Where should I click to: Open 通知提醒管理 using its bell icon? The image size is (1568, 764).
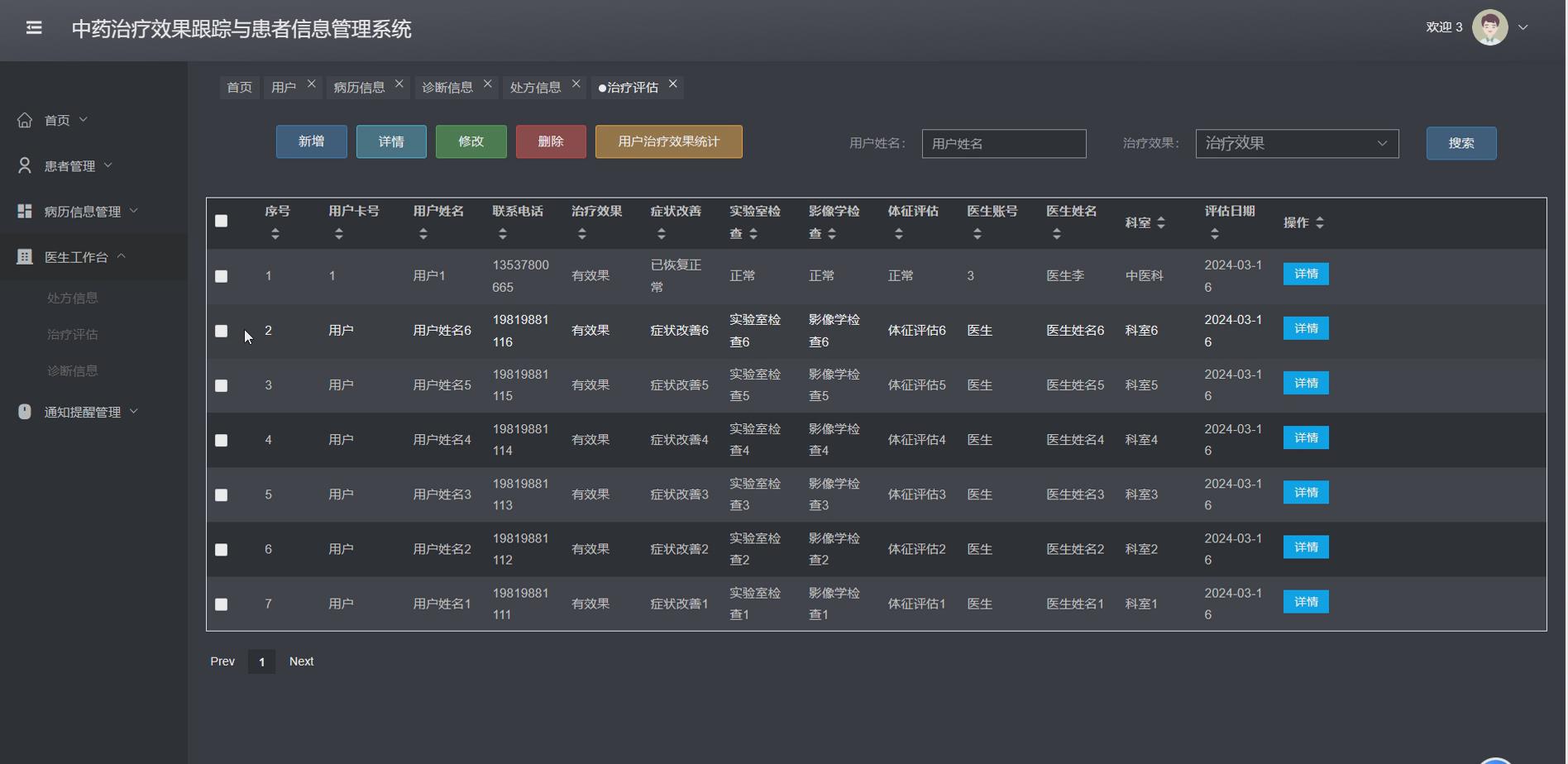23,411
